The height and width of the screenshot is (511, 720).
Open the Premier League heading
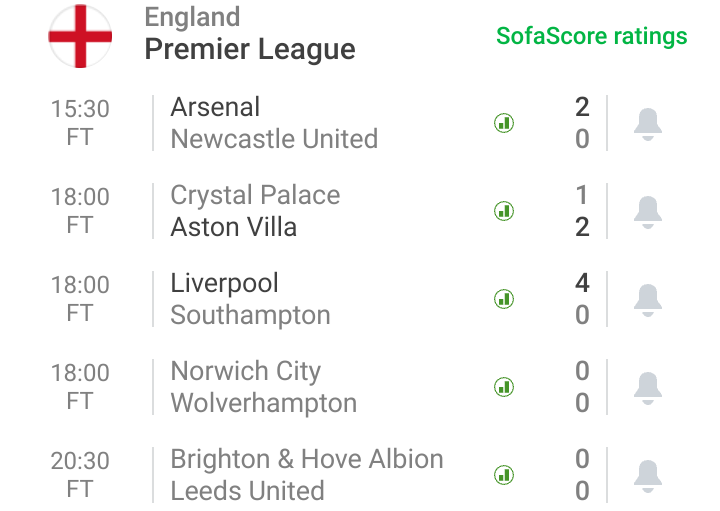coord(250,50)
